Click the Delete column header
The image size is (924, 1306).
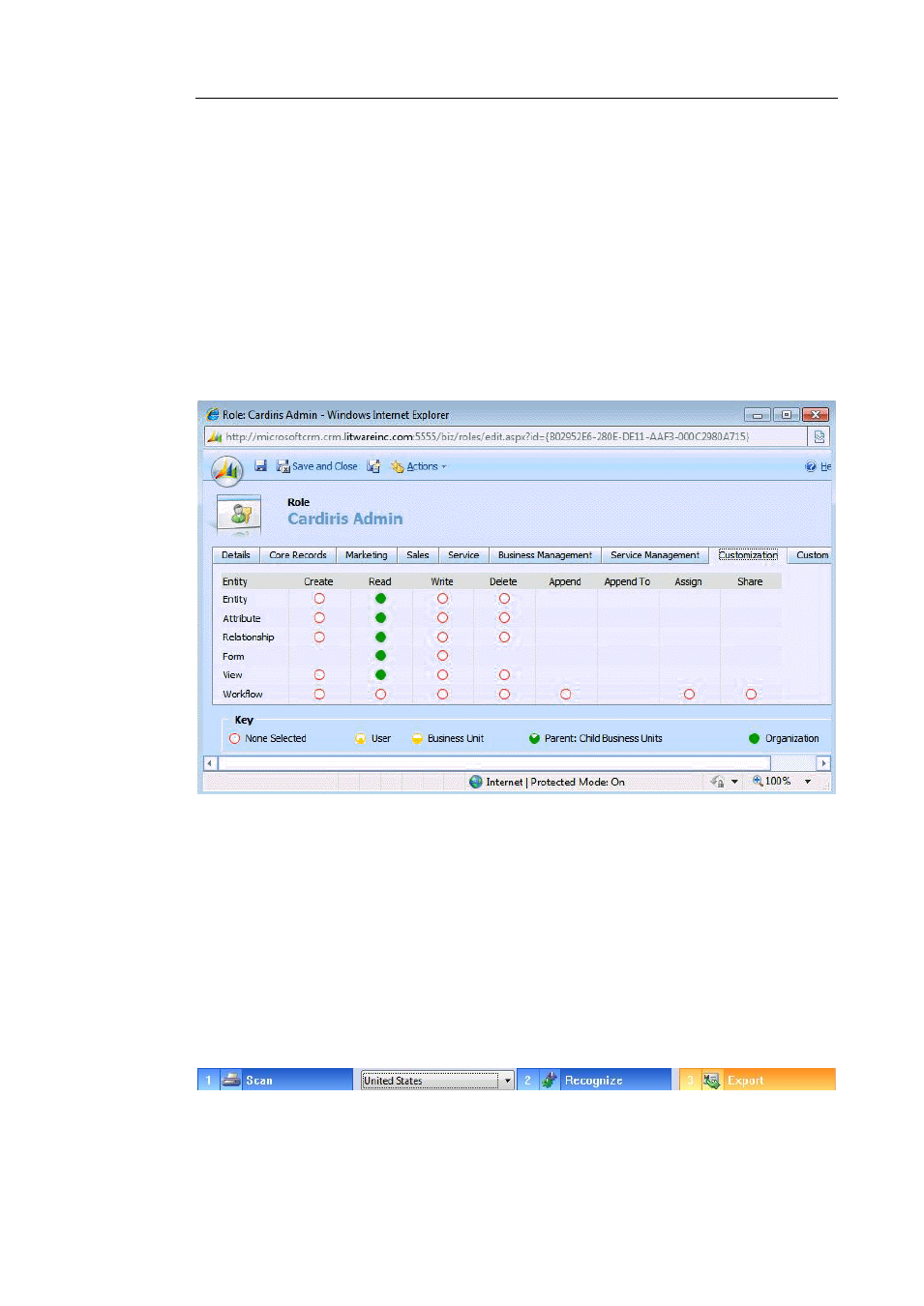pyautogui.click(x=503, y=581)
